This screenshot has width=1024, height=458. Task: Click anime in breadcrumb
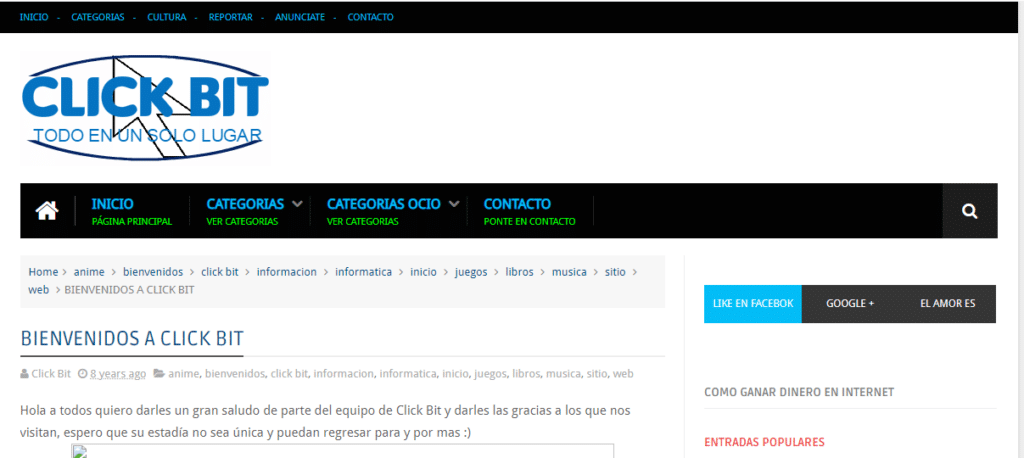[x=89, y=272]
